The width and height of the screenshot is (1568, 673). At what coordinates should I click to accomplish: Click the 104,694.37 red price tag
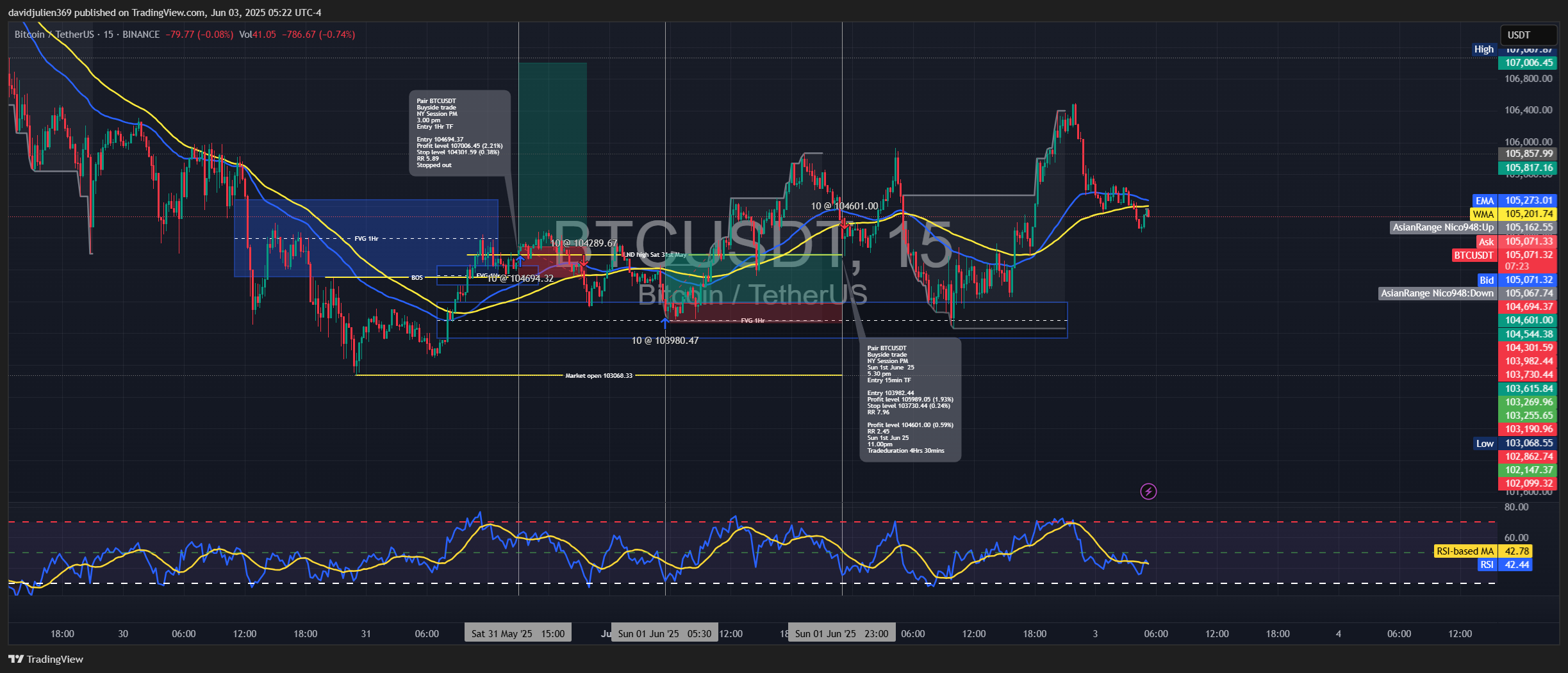(x=1528, y=307)
